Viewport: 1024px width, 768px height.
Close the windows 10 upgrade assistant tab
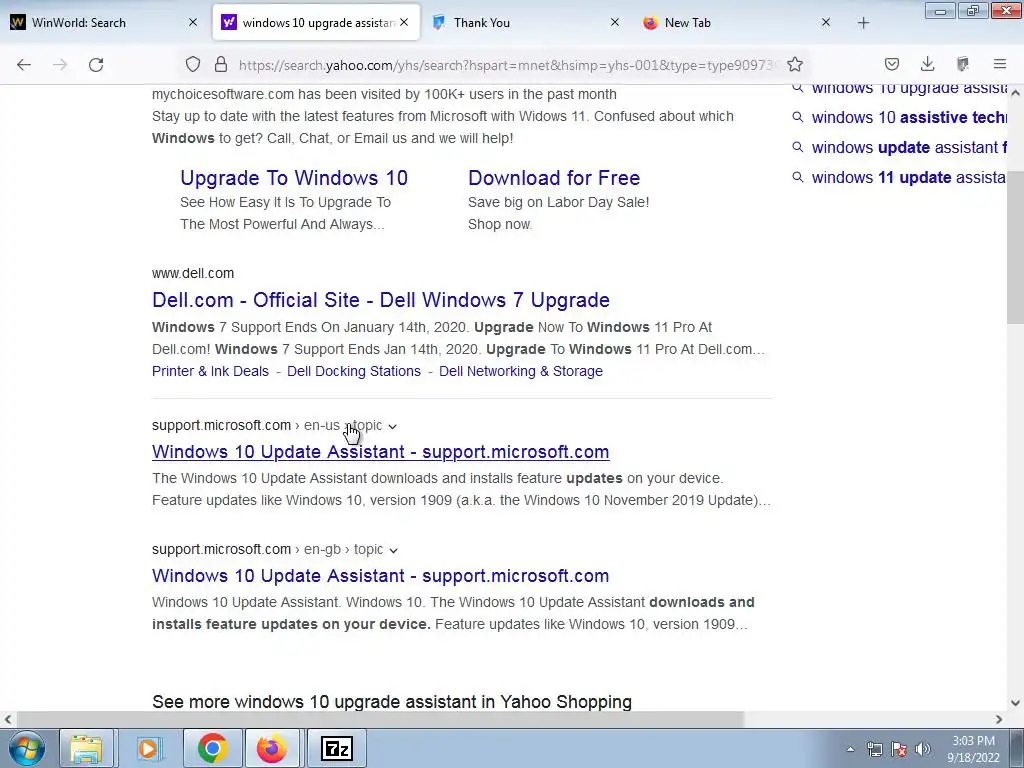[404, 22]
